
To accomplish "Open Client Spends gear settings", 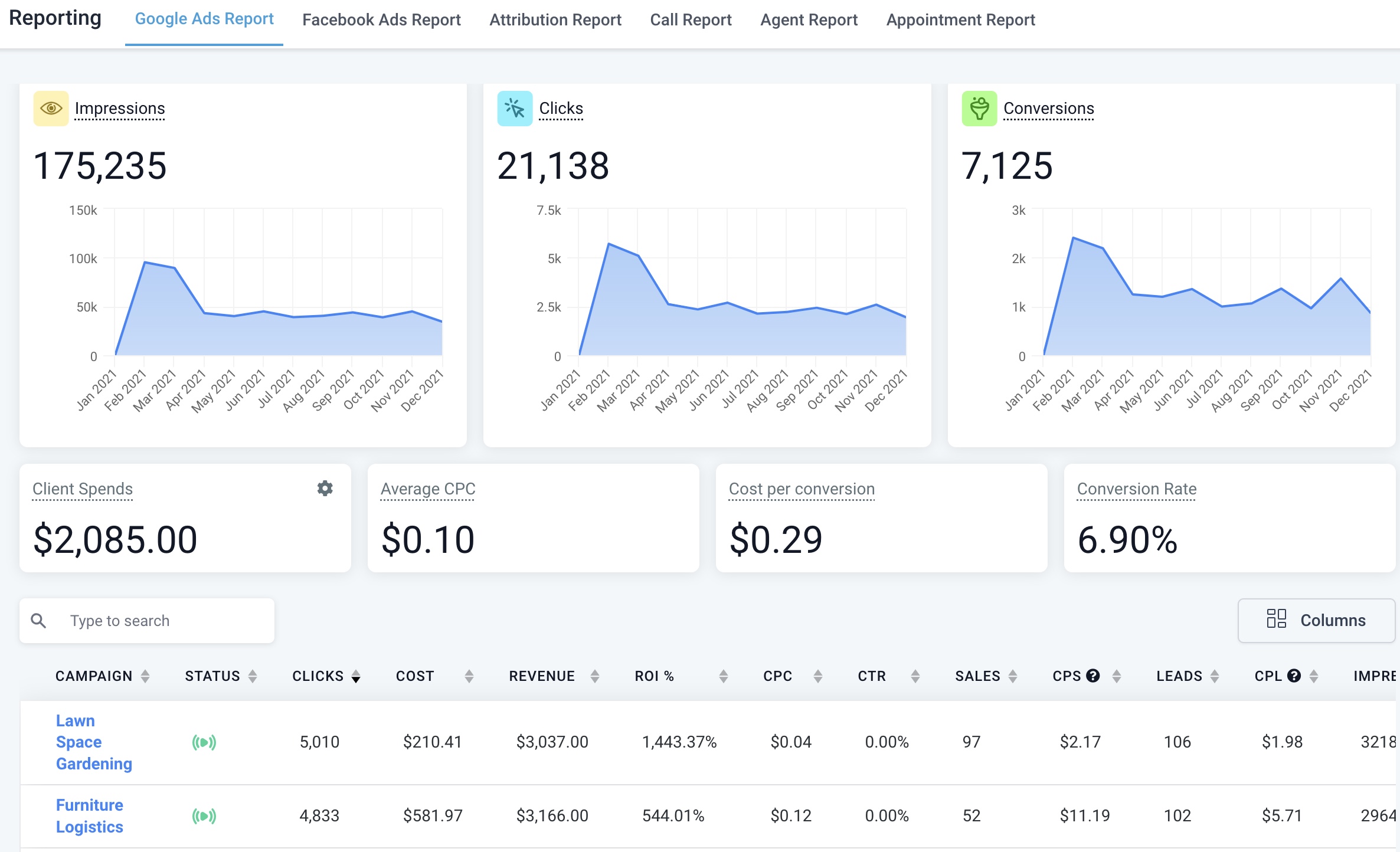I will (x=325, y=488).
